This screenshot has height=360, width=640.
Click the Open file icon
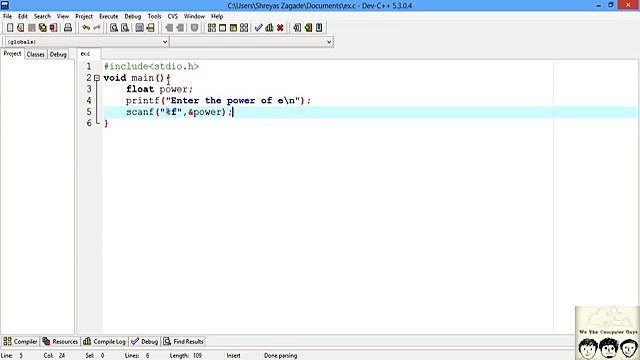pyautogui.click(x=20, y=28)
